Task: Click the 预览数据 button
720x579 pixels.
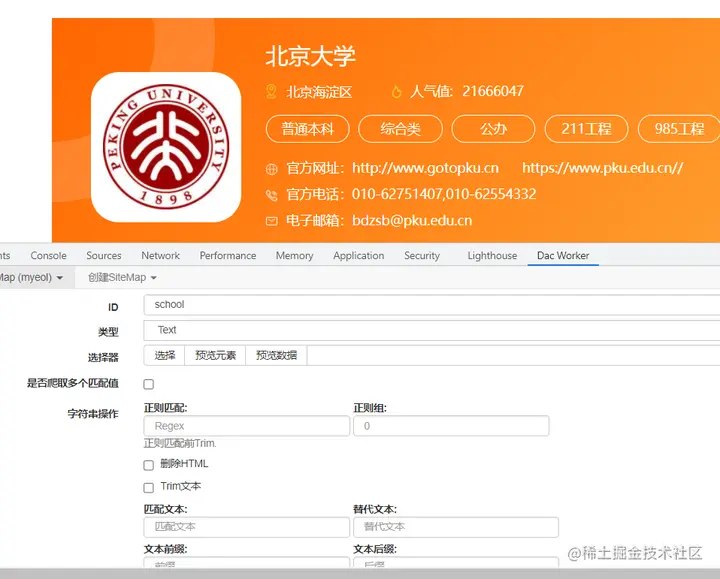Action: (x=276, y=355)
